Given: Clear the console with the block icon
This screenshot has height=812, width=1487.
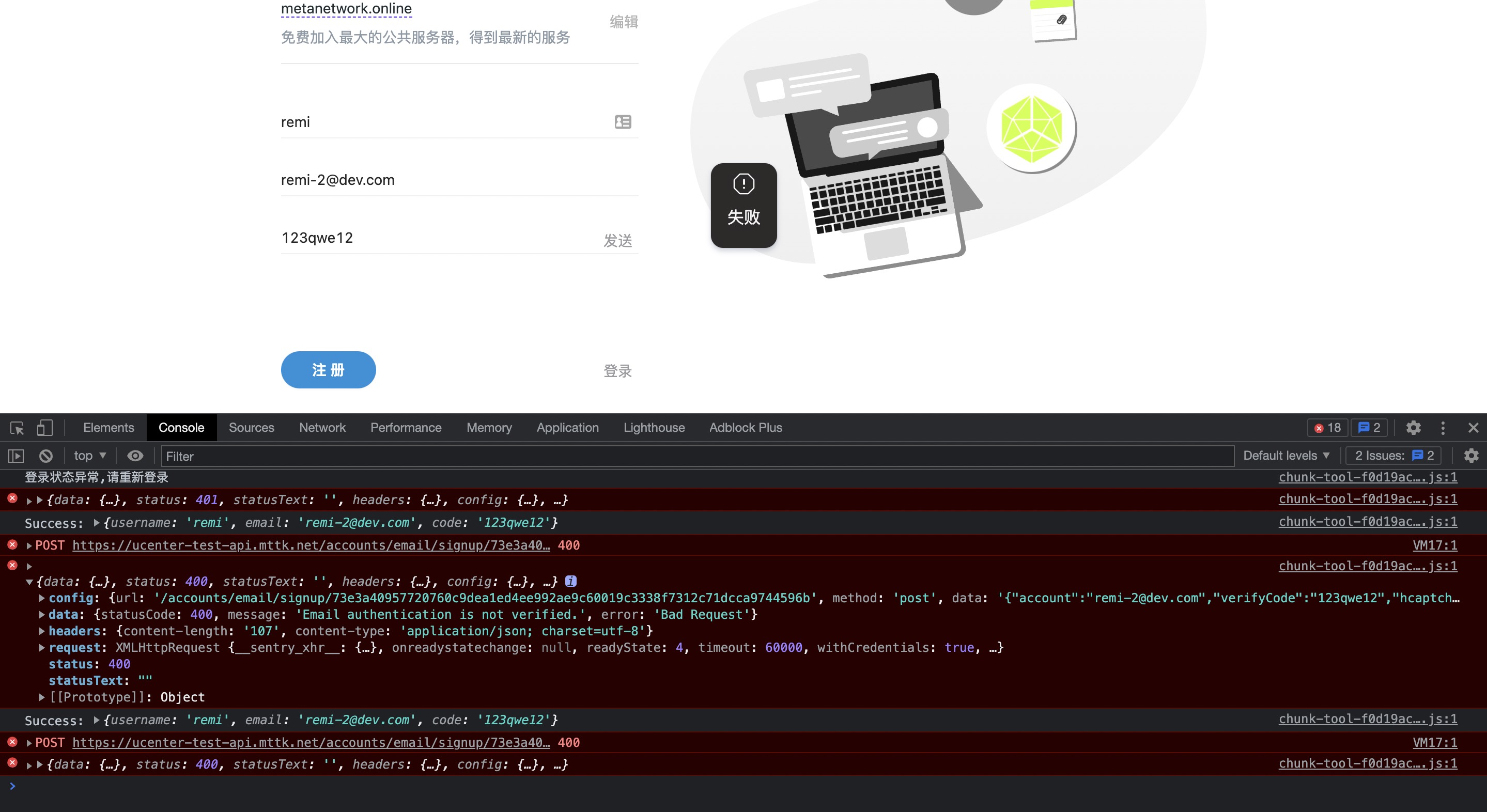Looking at the screenshot, I should click(x=45, y=456).
